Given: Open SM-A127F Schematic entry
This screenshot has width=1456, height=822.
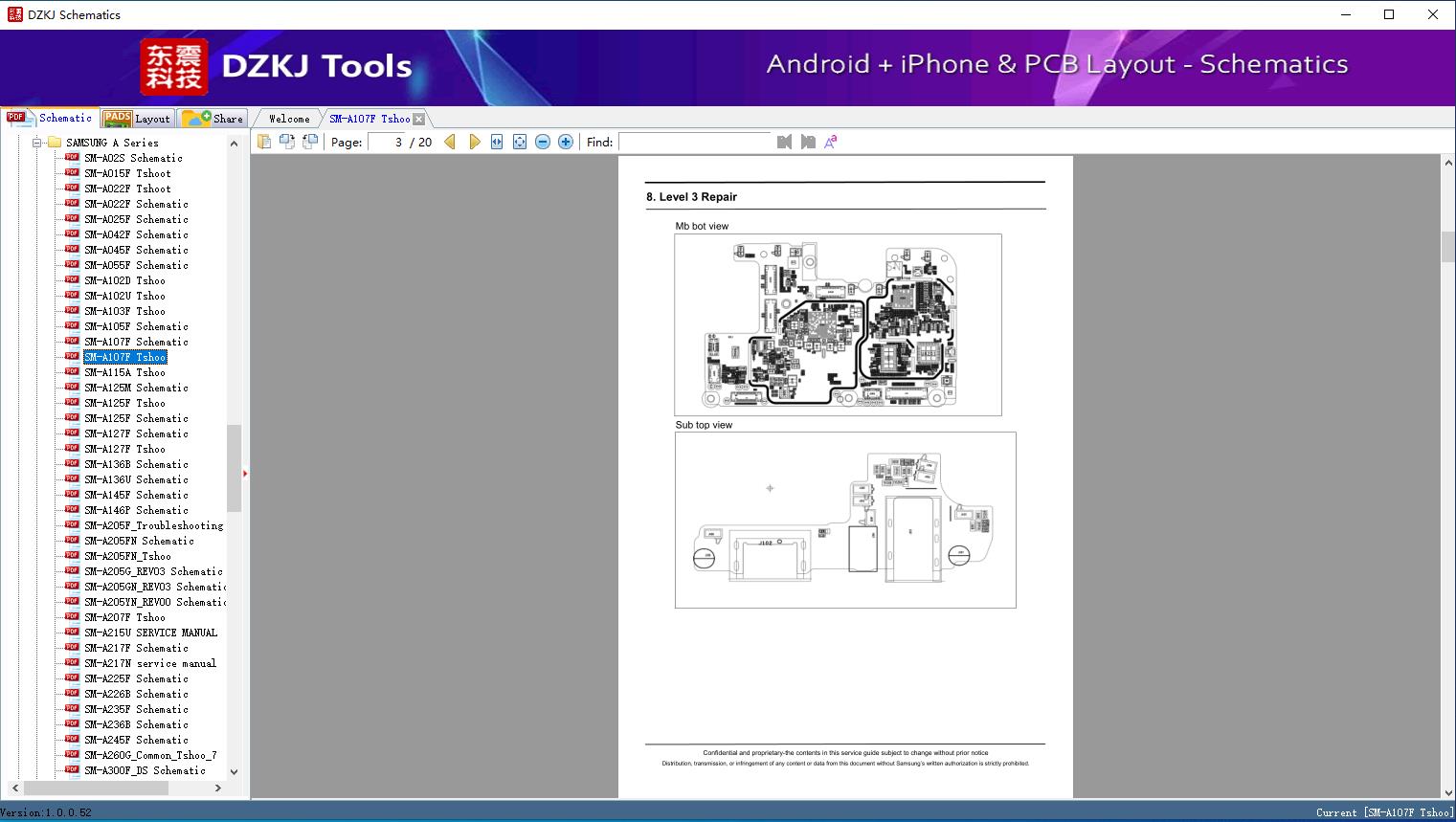Looking at the screenshot, I should (136, 433).
